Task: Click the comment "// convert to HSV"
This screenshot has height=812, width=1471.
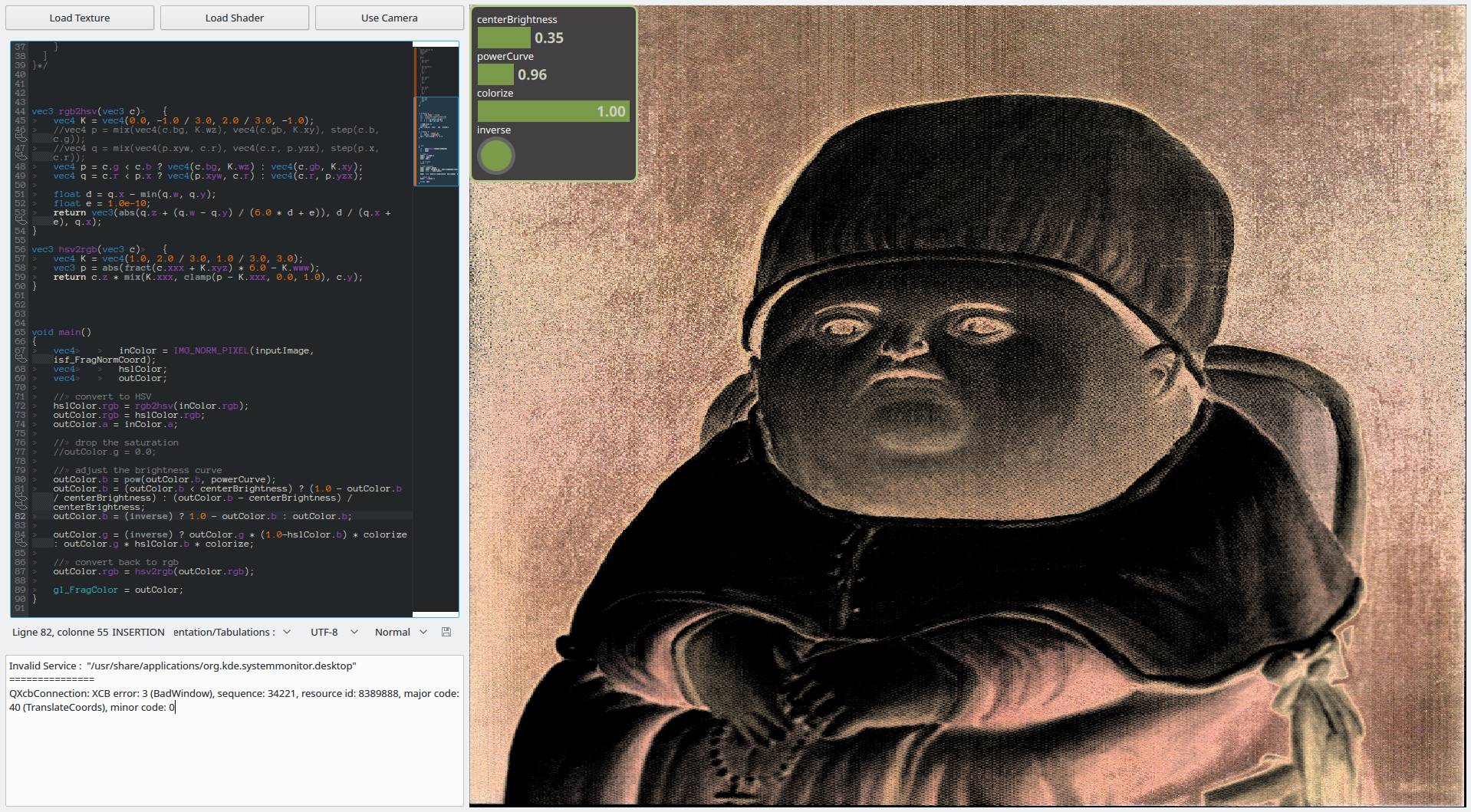Action: click(x=102, y=396)
